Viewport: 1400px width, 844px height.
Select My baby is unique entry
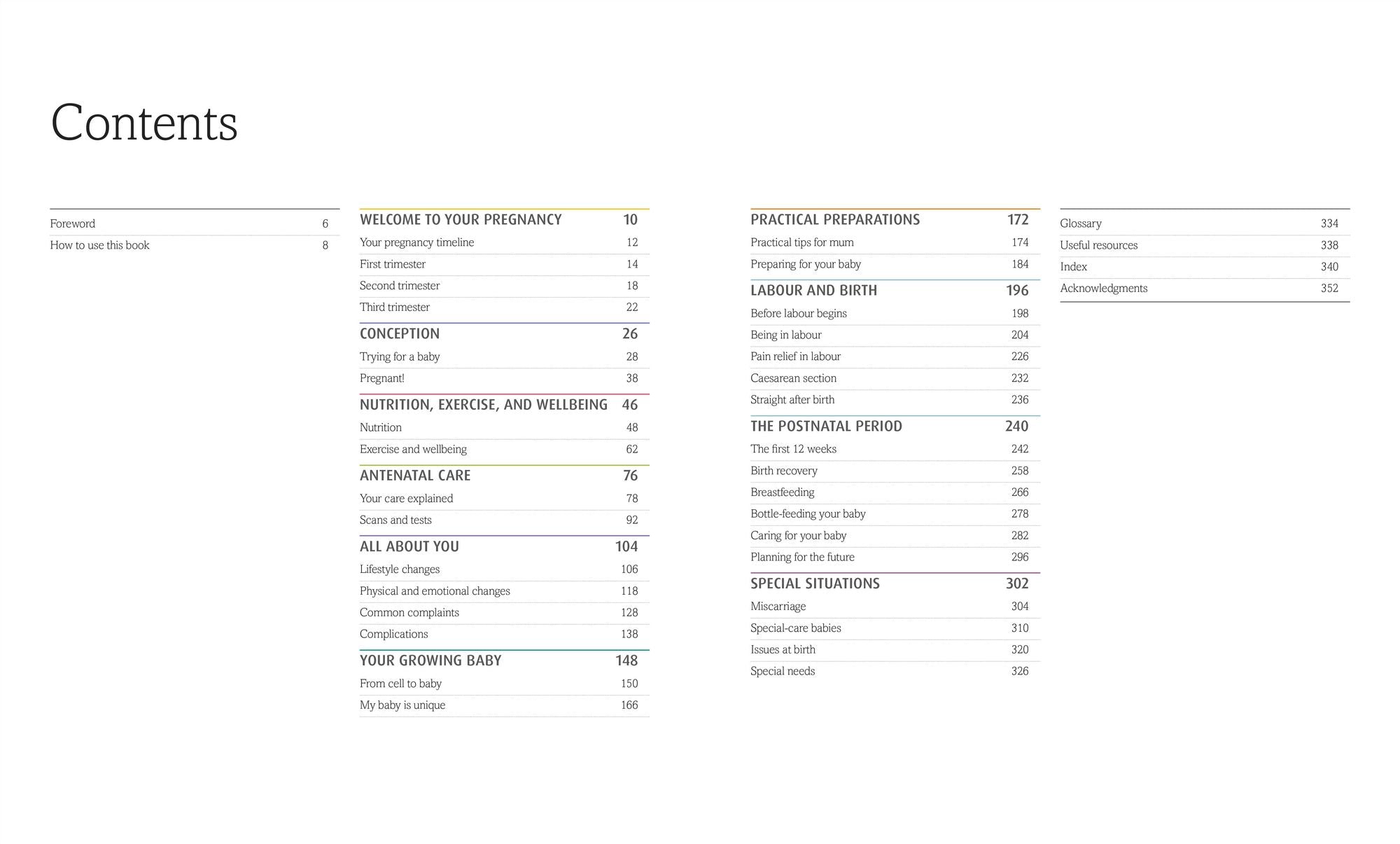[x=402, y=705]
